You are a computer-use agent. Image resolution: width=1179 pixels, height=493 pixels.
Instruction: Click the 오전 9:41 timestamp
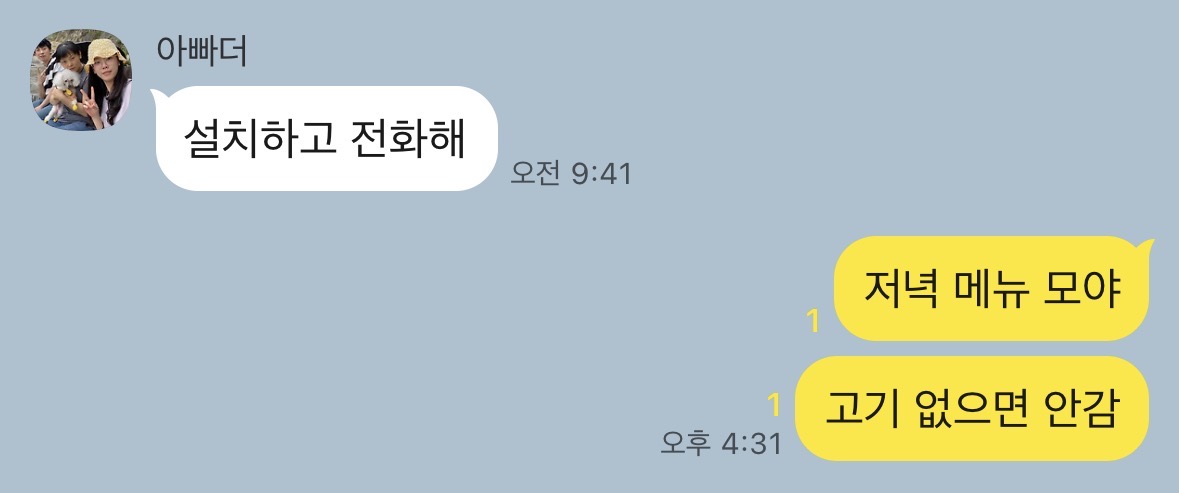click(571, 174)
